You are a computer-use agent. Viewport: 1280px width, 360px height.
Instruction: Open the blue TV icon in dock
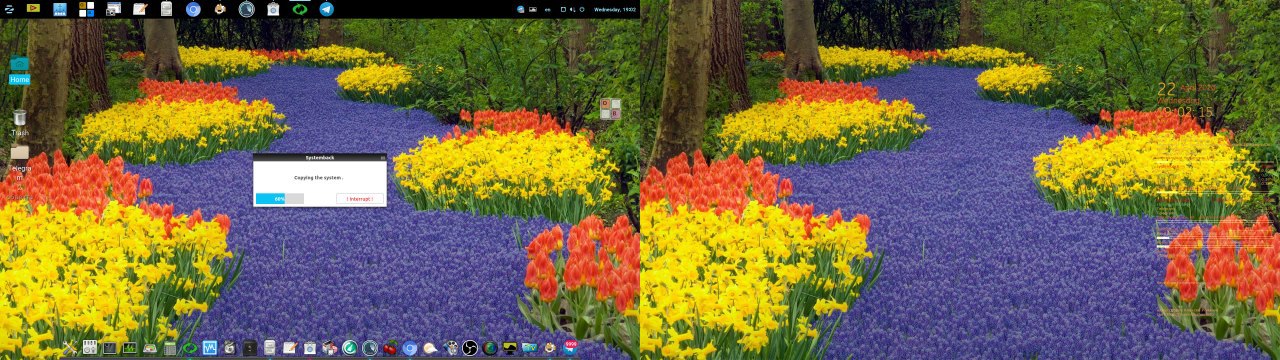point(530,347)
